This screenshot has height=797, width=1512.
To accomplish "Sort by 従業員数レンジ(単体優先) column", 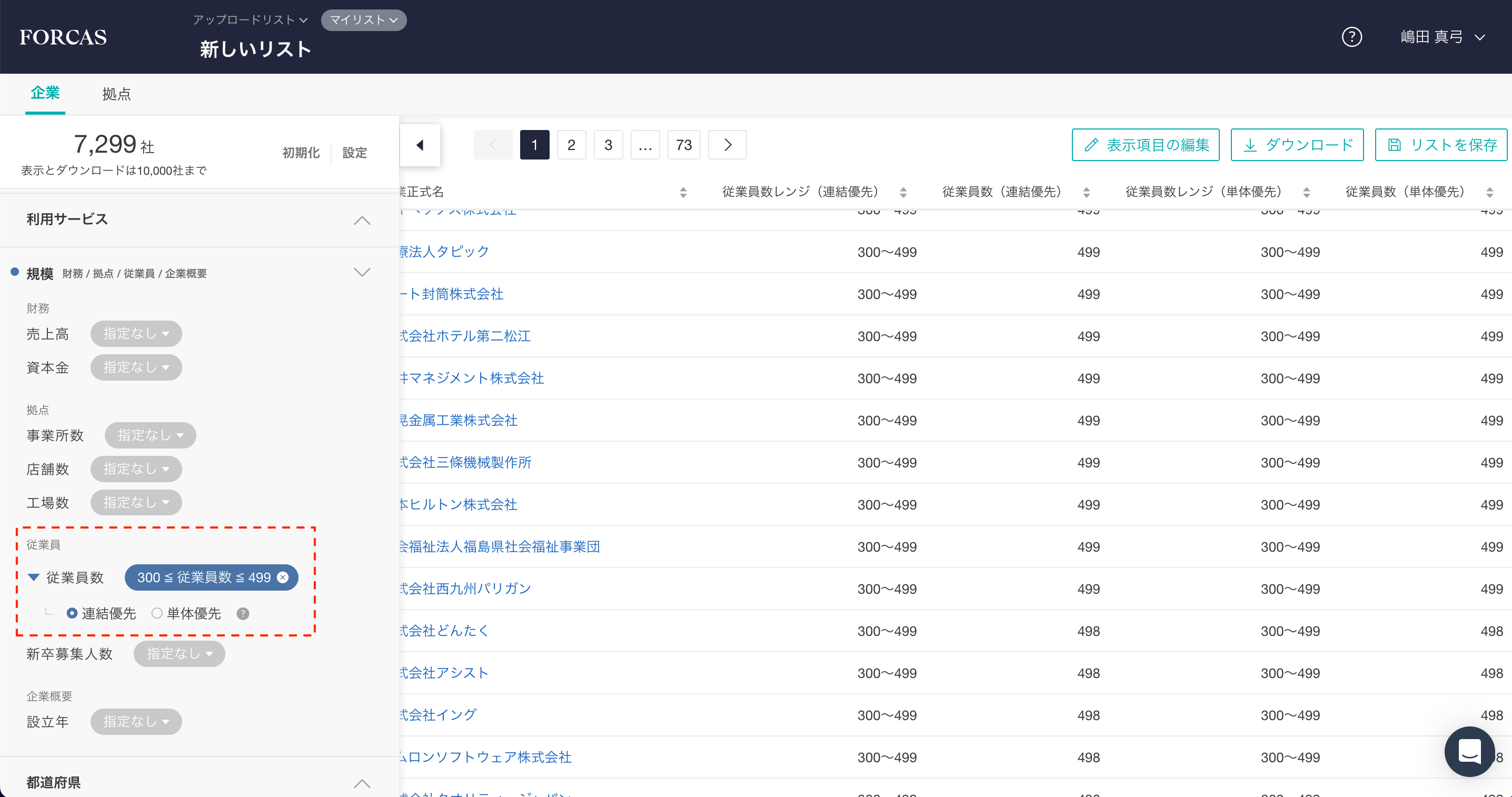I will [x=1306, y=192].
